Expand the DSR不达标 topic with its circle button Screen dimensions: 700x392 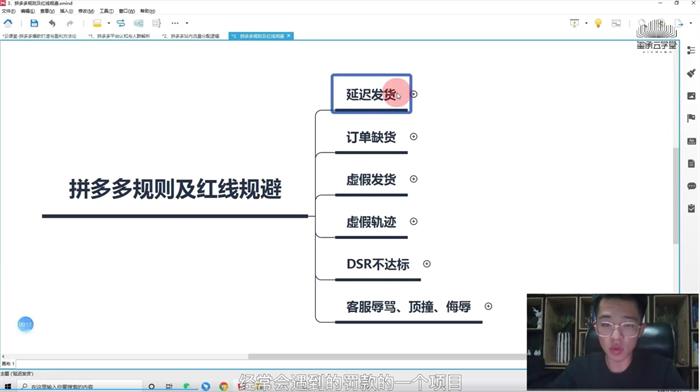point(427,264)
